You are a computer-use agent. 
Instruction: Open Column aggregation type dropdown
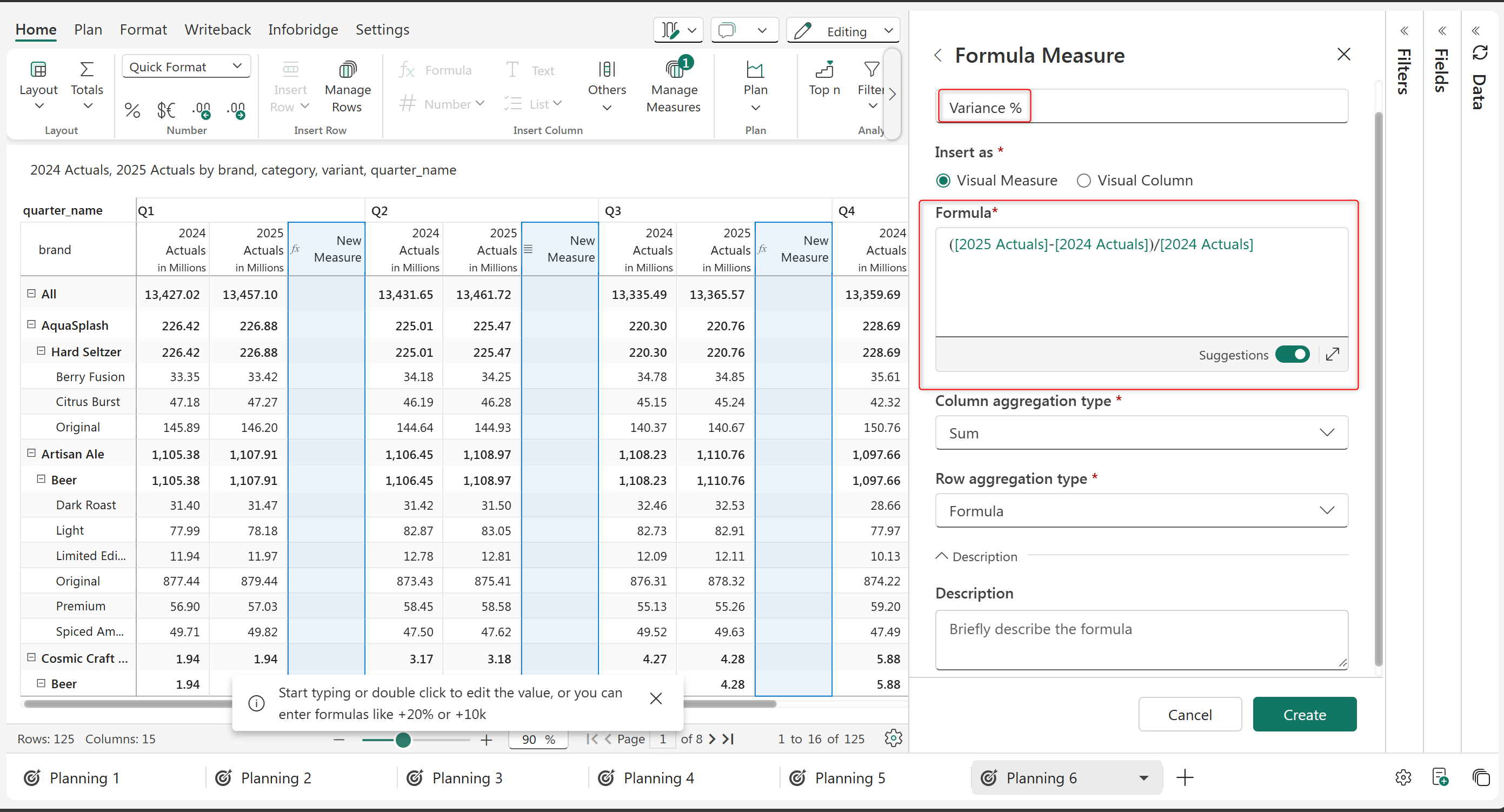coord(1141,433)
